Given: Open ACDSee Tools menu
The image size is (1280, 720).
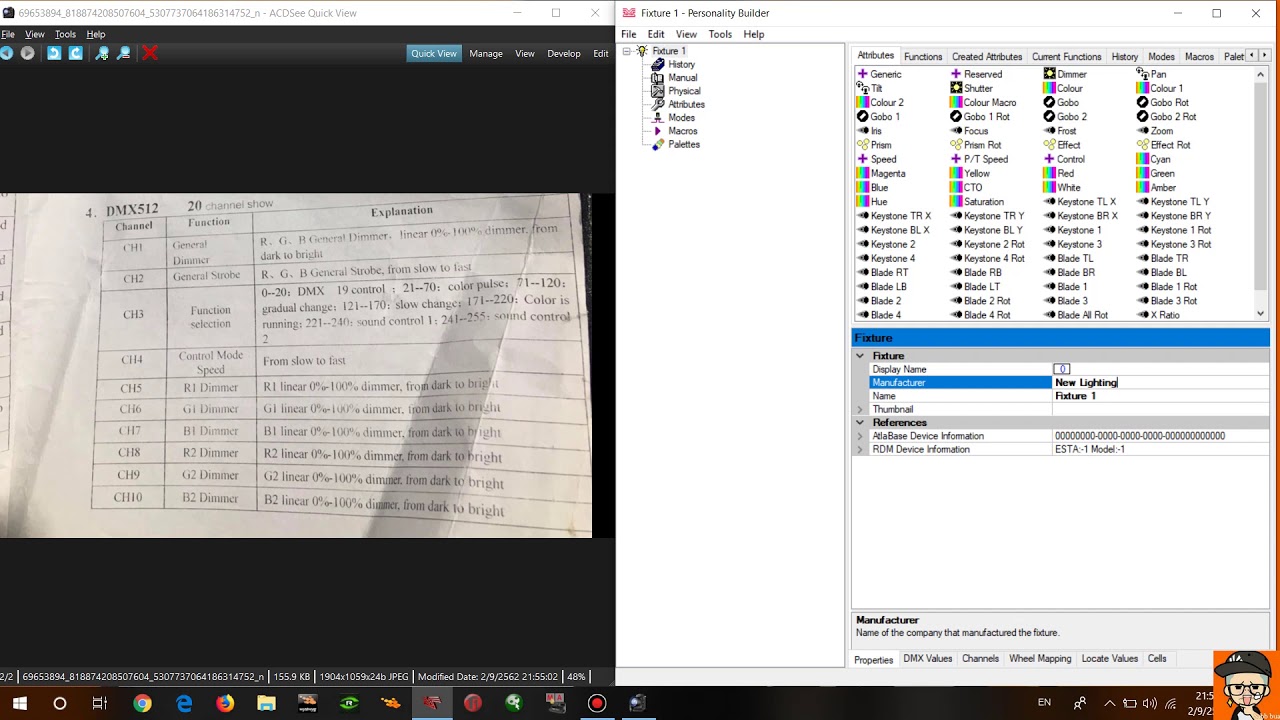Looking at the screenshot, I should tap(65, 34).
